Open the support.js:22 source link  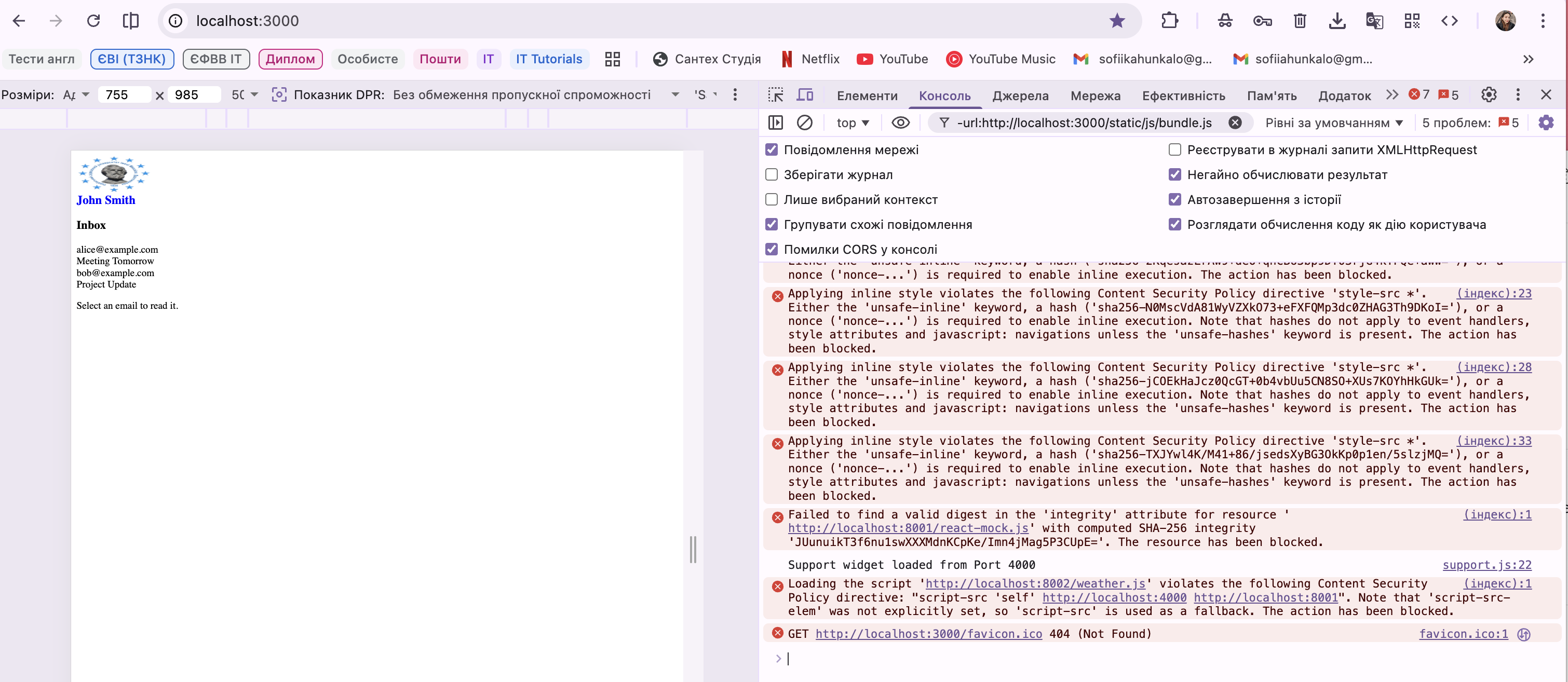click(1486, 565)
